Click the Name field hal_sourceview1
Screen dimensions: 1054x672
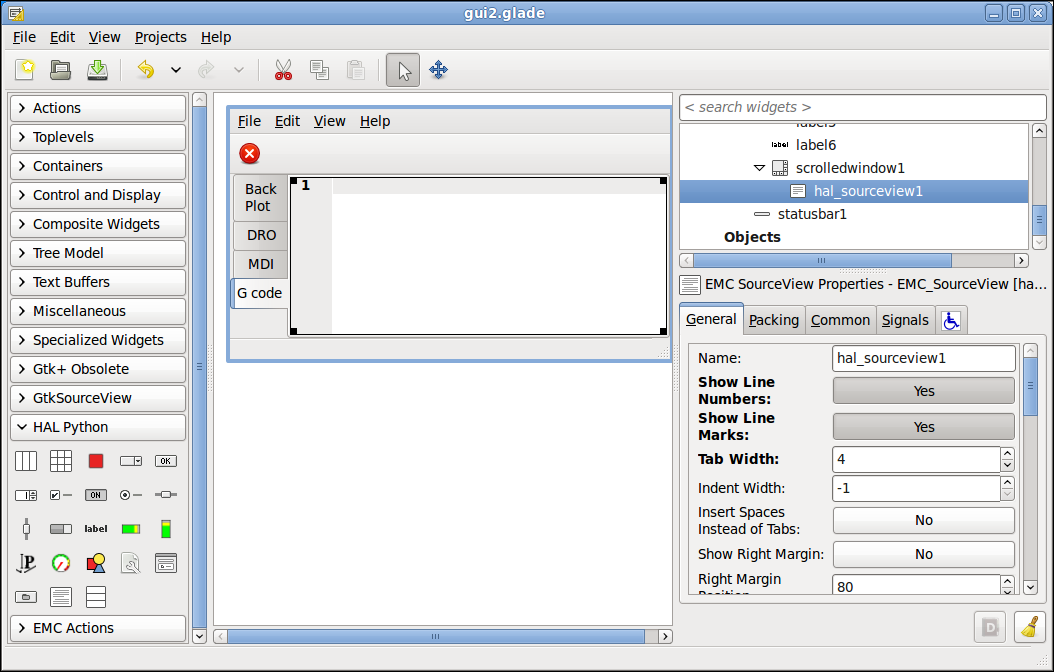click(924, 358)
